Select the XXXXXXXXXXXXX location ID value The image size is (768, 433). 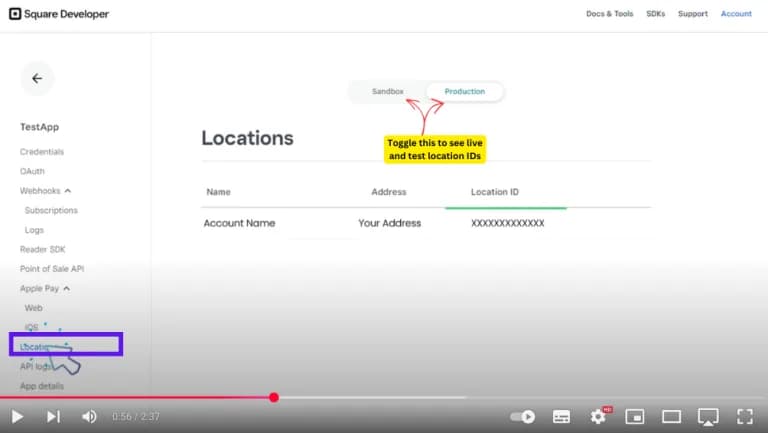click(x=507, y=223)
